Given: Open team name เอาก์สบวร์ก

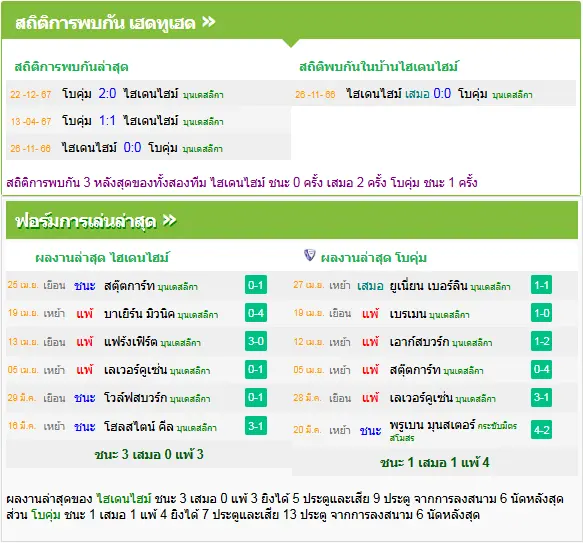Looking at the screenshot, I should [x=419, y=341].
